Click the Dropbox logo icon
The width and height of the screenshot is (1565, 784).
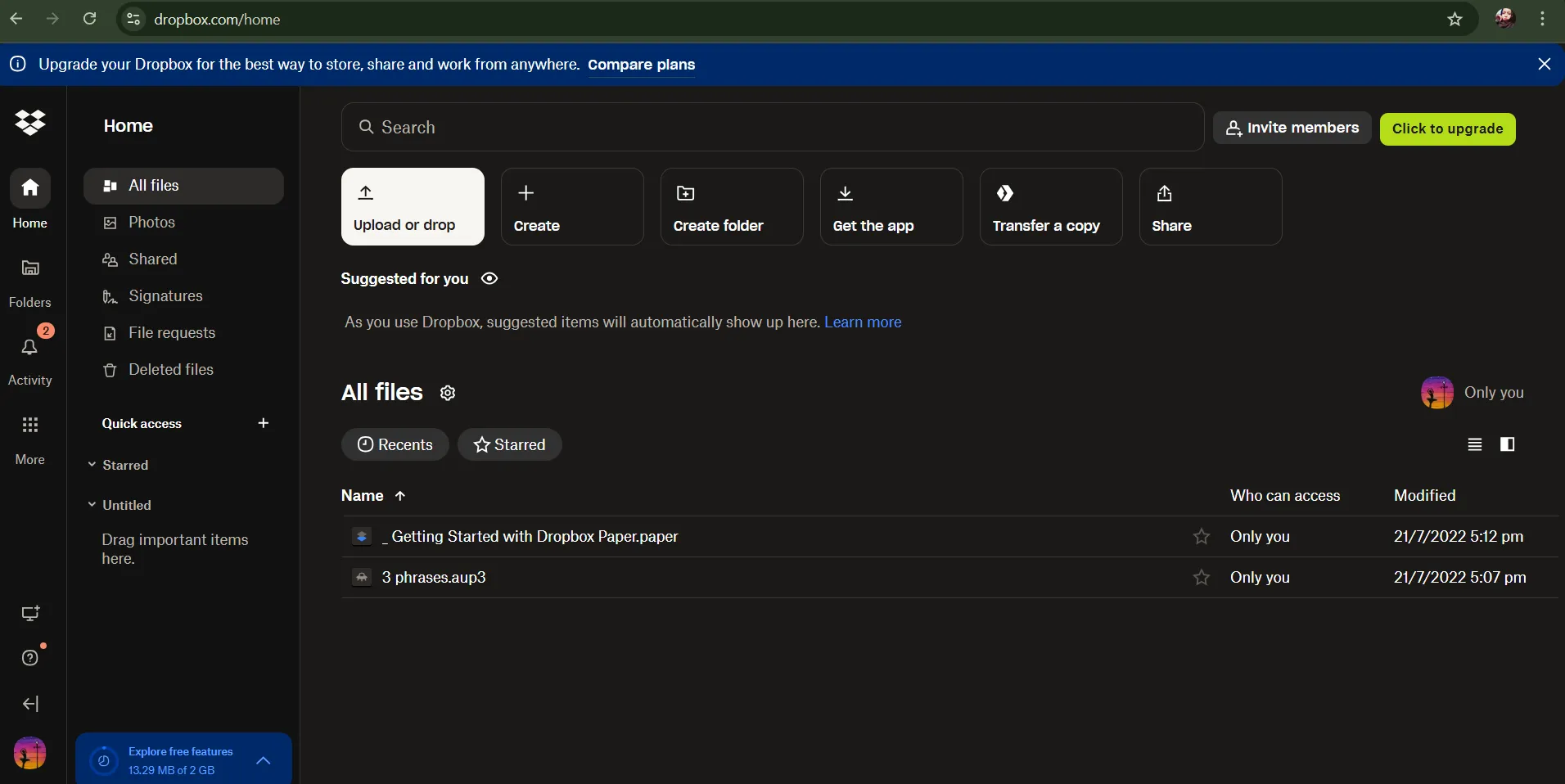30,123
